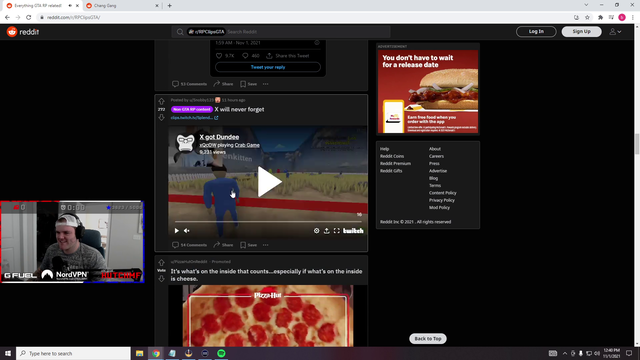Save the 'X will never forget' post
The height and width of the screenshot is (360, 640).
coord(249,245)
